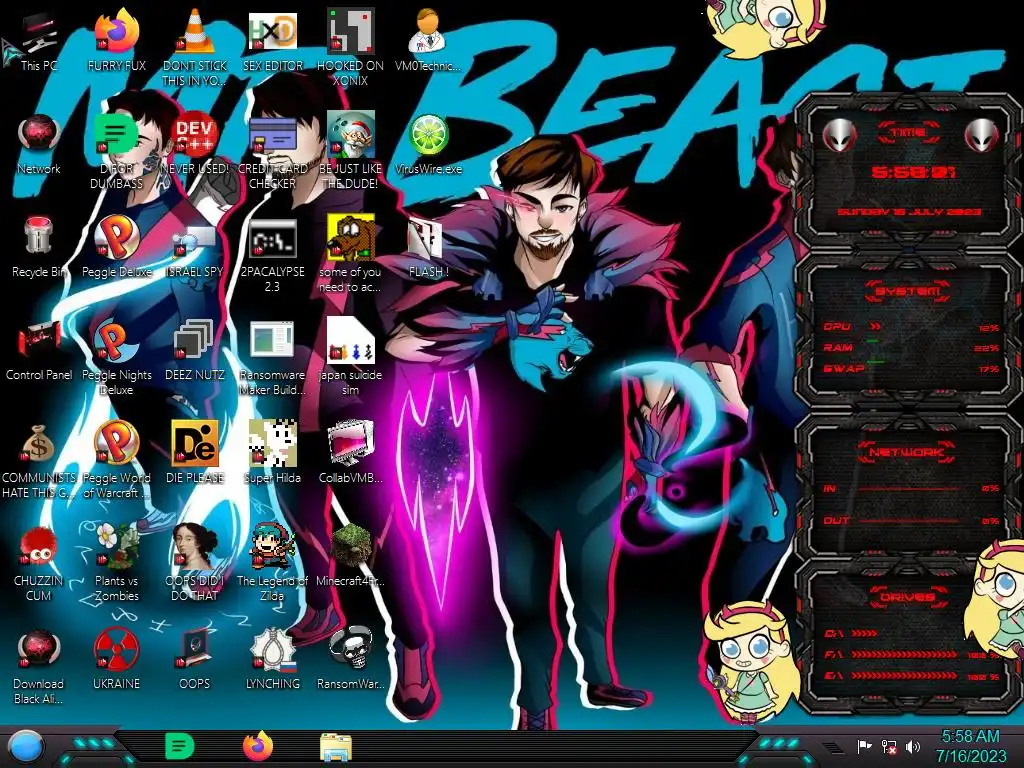The image size is (1024, 768).
Task: Click the right alien head gadget logo
Action: [x=982, y=135]
